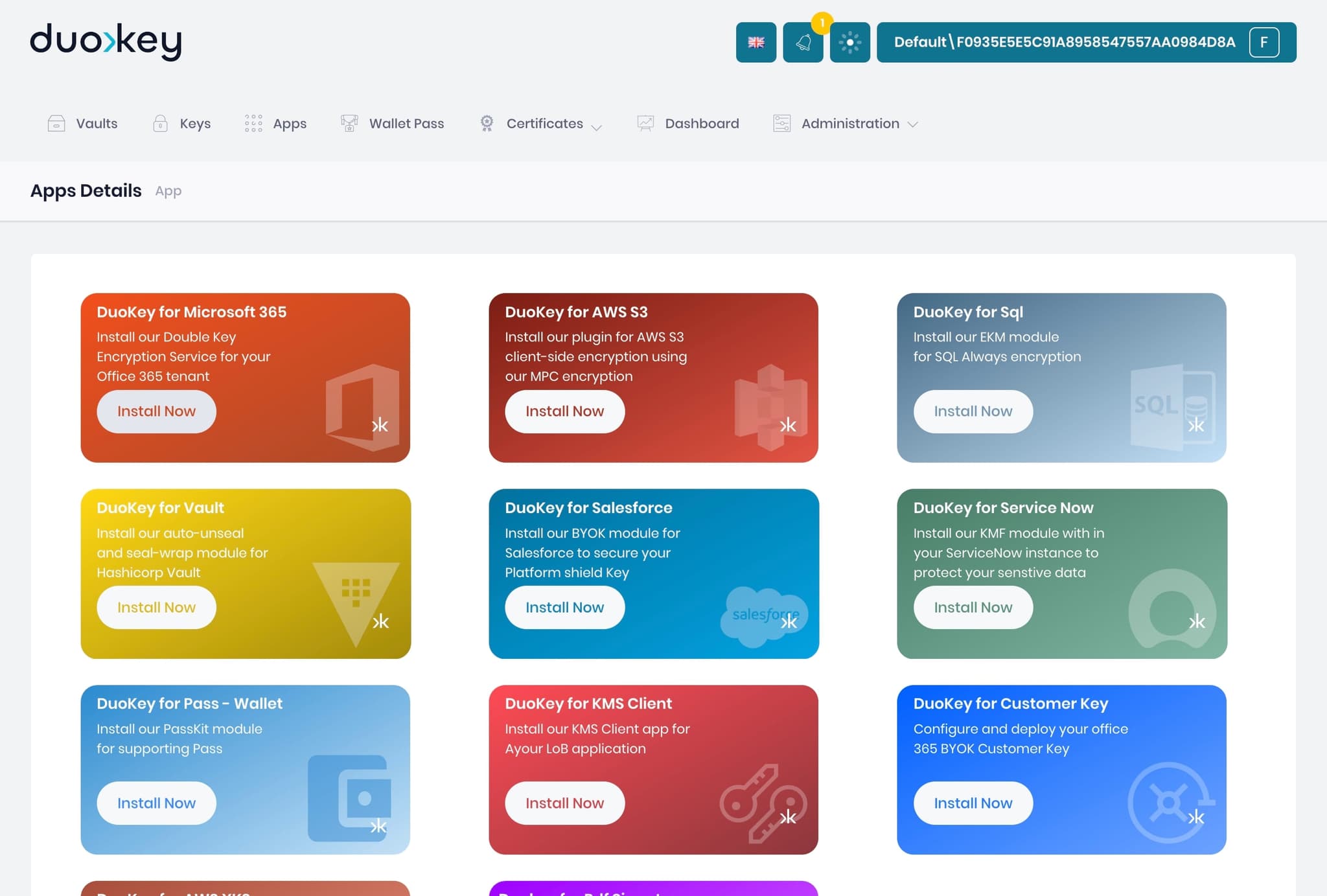
Task: Open the Certificates menu label
Action: (544, 123)
